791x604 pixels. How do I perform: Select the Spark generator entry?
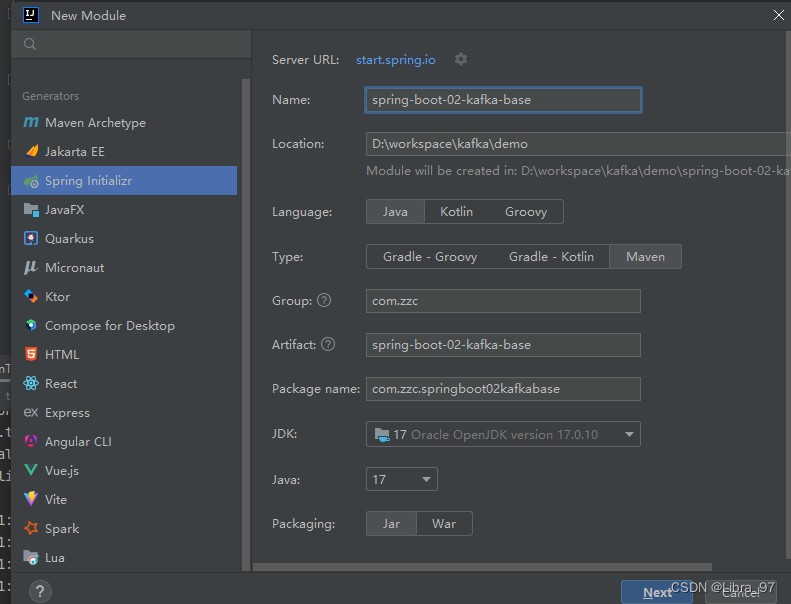124,528
